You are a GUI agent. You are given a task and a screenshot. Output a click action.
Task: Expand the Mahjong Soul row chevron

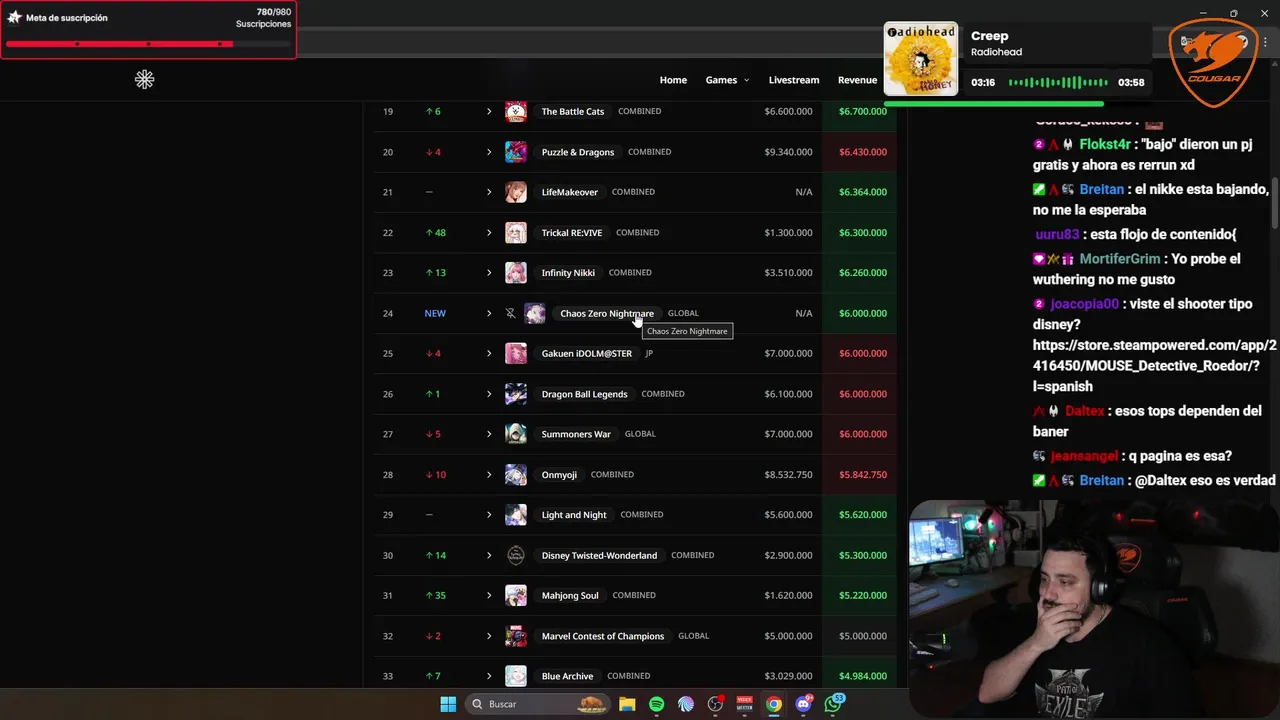click(x=489, y=595)
